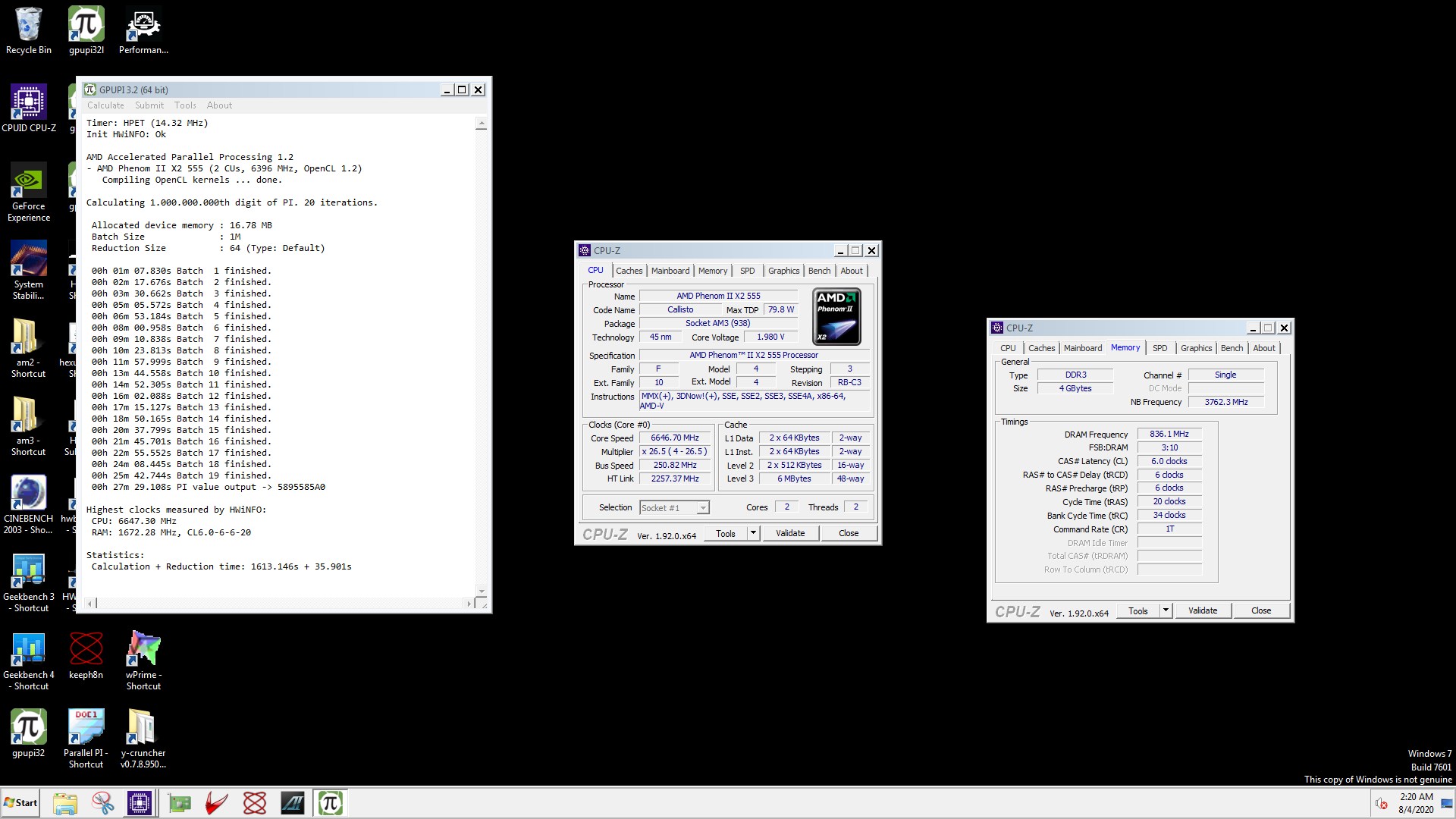Open the About menu in GPUPI
This screenshot has width=1456, height=819.
(219, 105)
